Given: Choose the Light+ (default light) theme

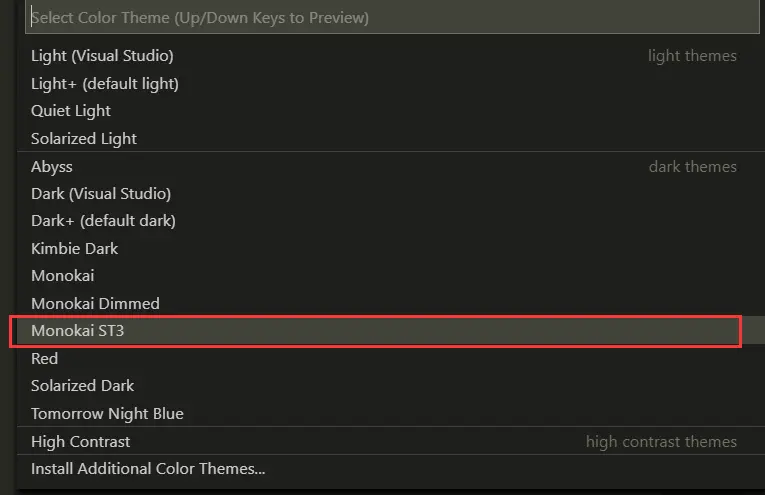Looking at the screenshot, I should pyautogui.click(x=104, y=84).
